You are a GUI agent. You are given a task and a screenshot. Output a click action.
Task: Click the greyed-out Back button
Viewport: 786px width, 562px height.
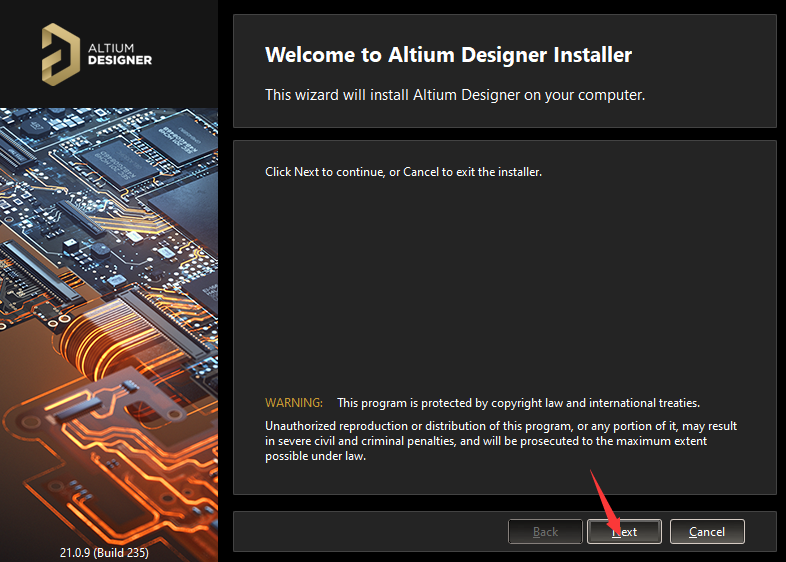[x=545, y=531]
